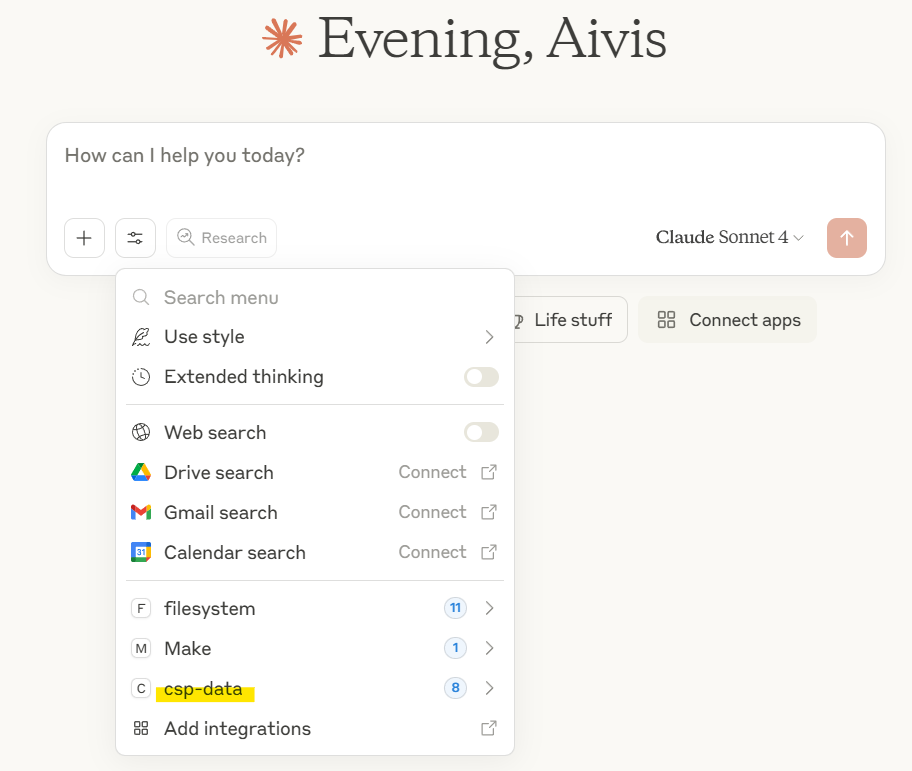Click the Google Drive icon
The image size is (912, 771).
click(141, 472)
